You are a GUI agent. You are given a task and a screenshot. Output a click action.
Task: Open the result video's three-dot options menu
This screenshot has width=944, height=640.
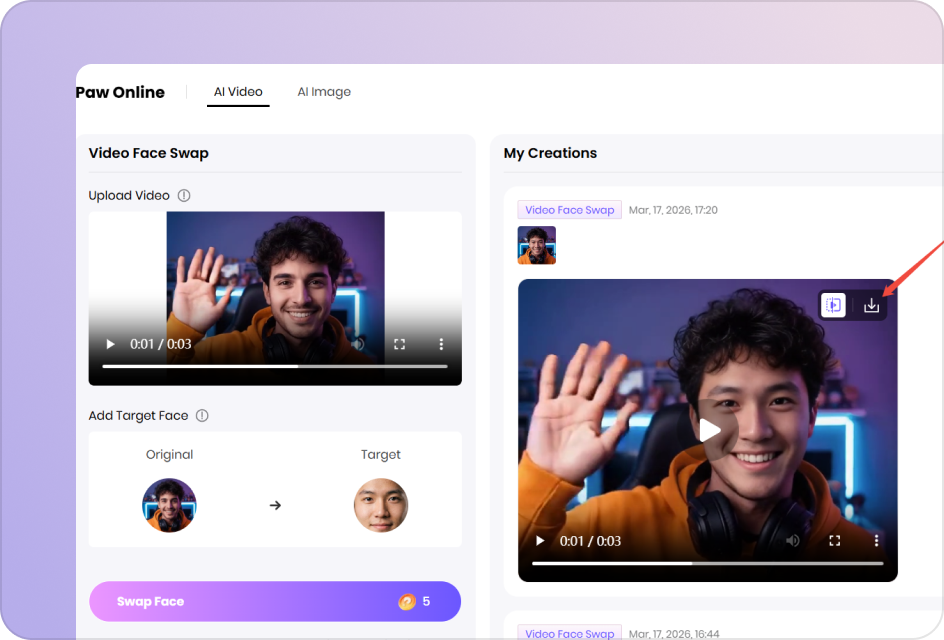click(x=876, y=541)
